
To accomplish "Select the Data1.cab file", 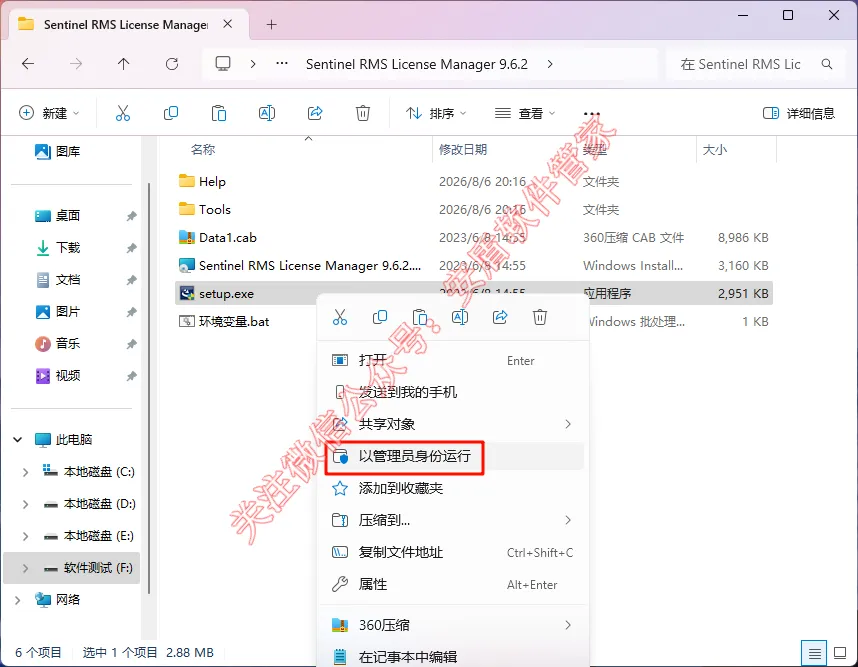I will tap(473, 237).
